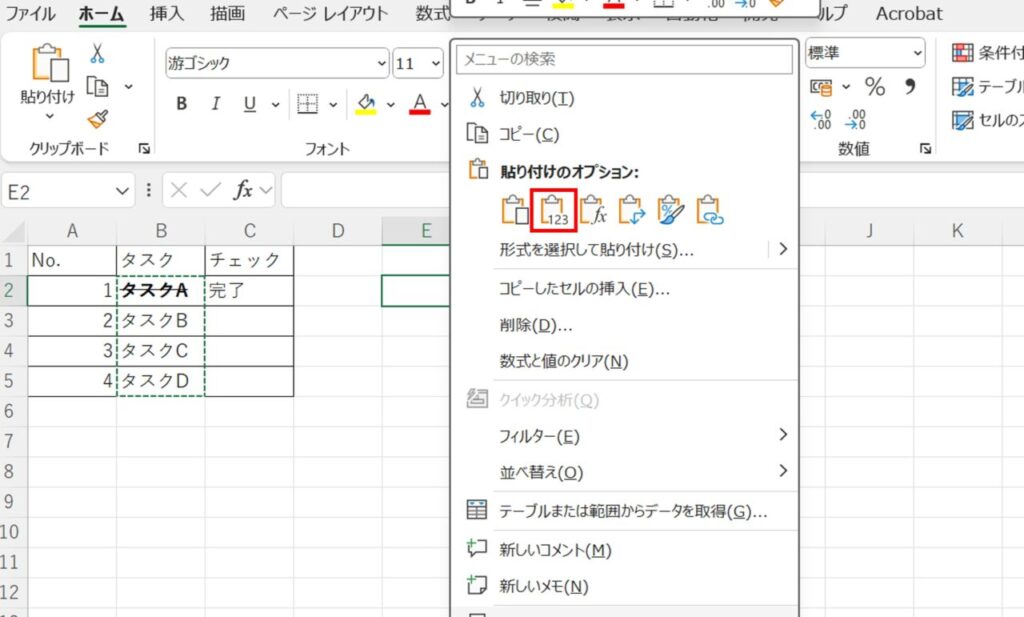Click the formula bar cancel X icon
Screen dimensions: 1024x617
point(179,190)
